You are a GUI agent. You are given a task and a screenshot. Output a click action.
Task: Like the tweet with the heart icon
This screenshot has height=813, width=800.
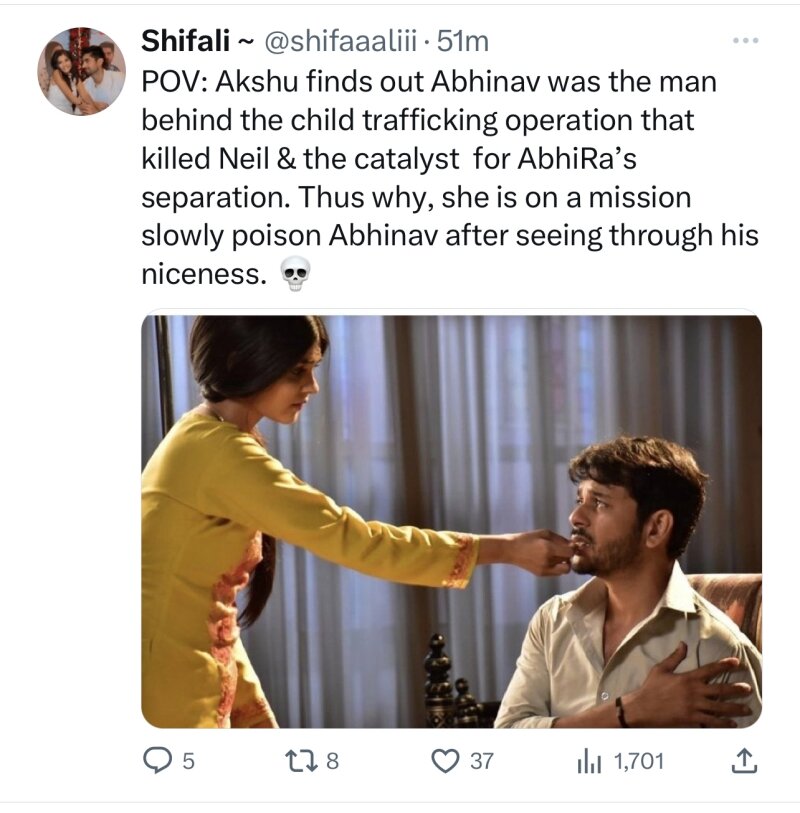coord(444,761)
